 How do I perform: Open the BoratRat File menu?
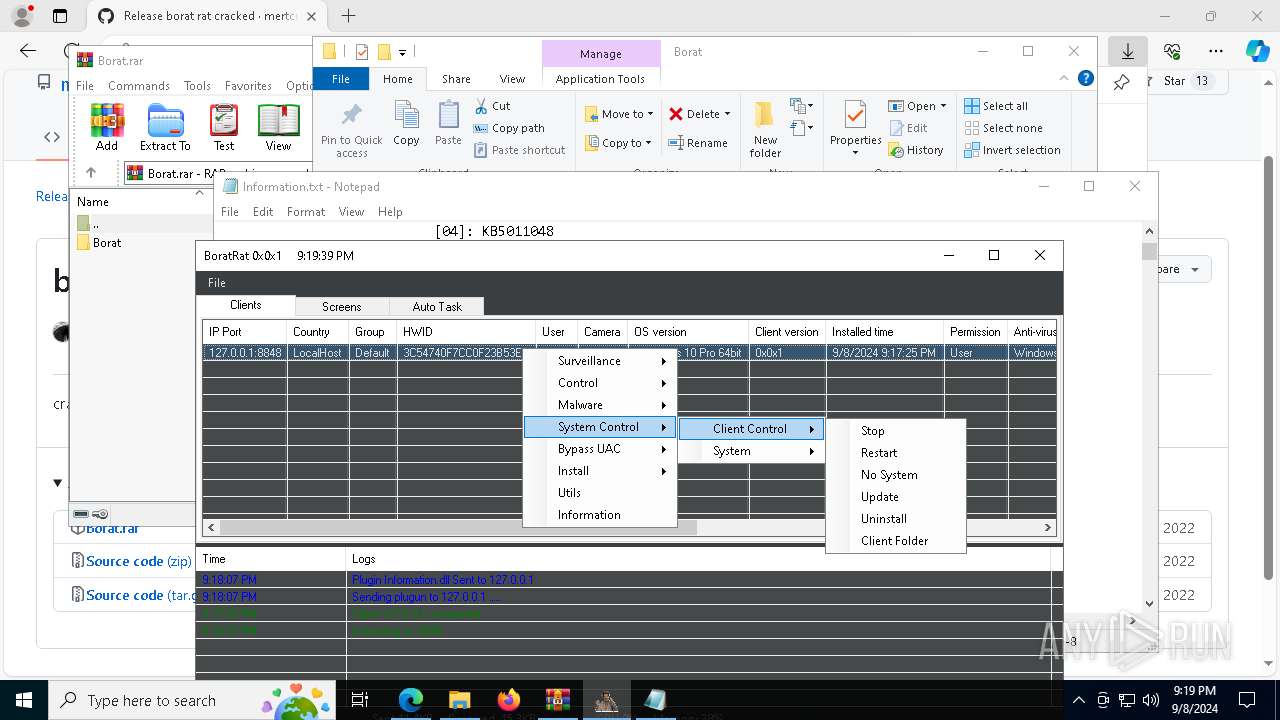tap(217, 283)
